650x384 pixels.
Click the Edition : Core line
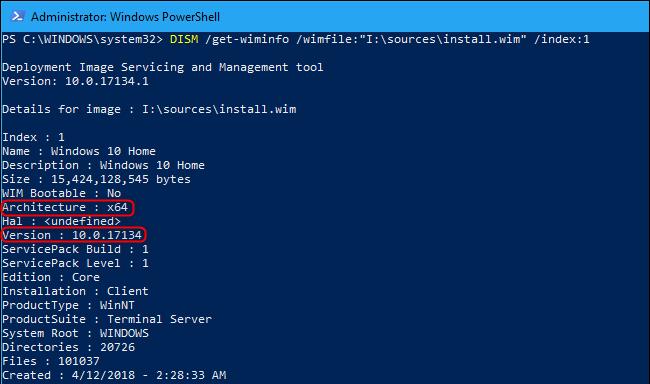click(51, 277)
